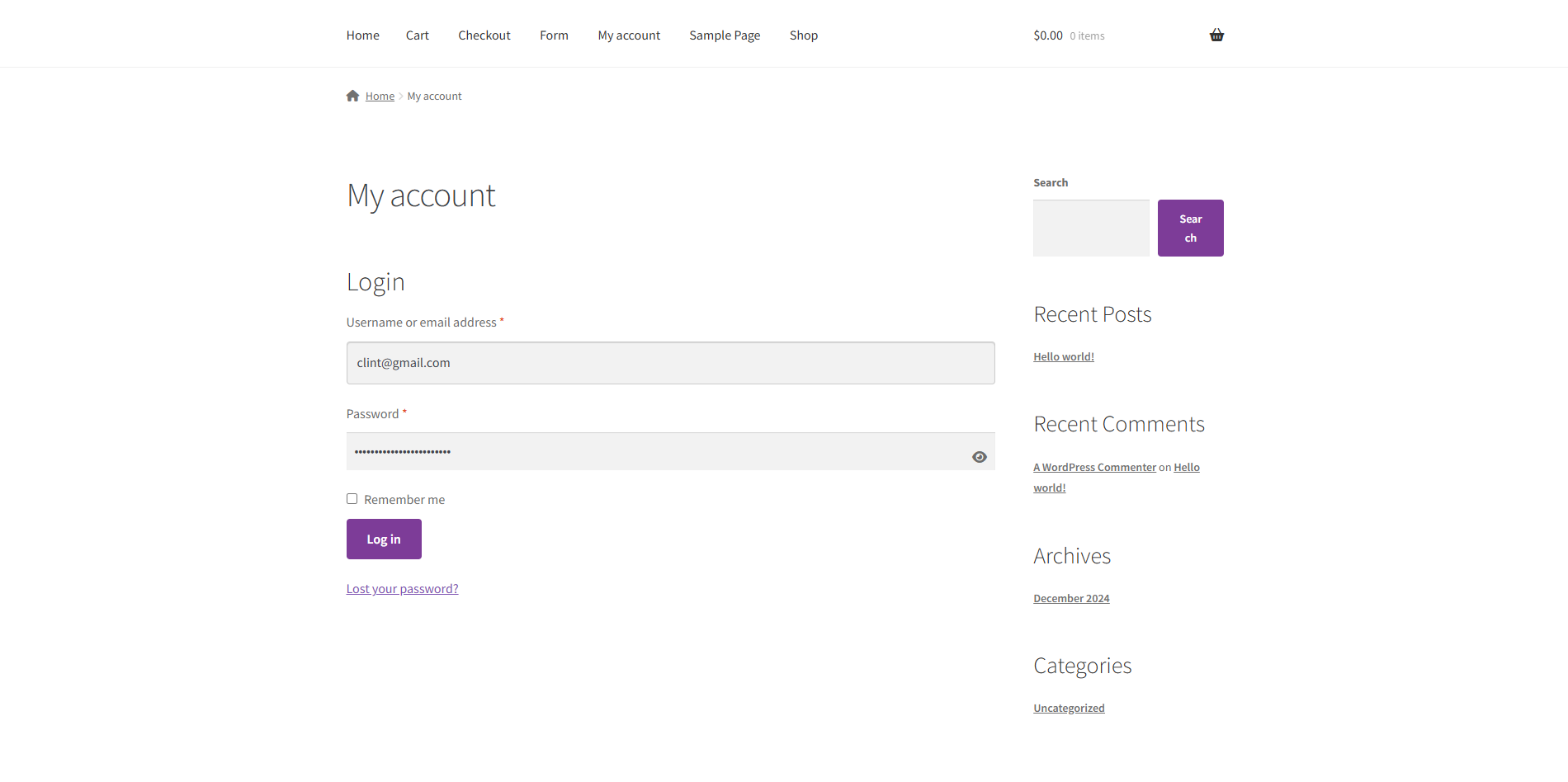Follow the Home breadcrumb link

(x=380, y=97)
